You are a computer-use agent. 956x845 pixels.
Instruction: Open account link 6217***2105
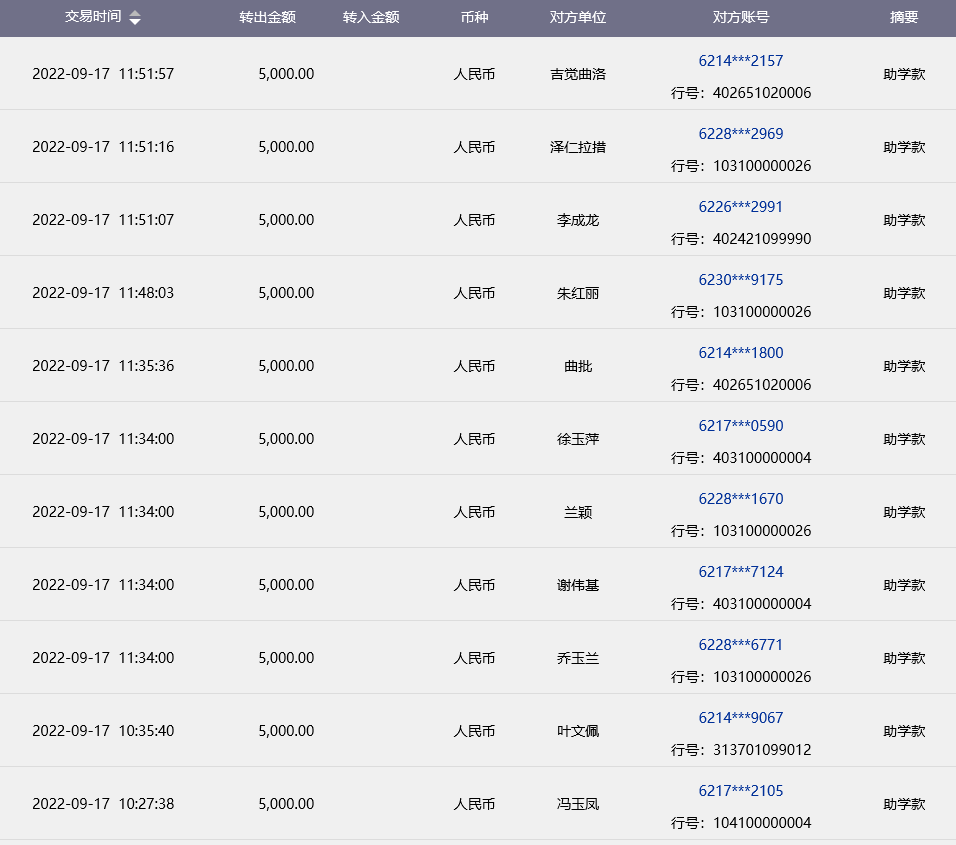[x=741, y=791]
